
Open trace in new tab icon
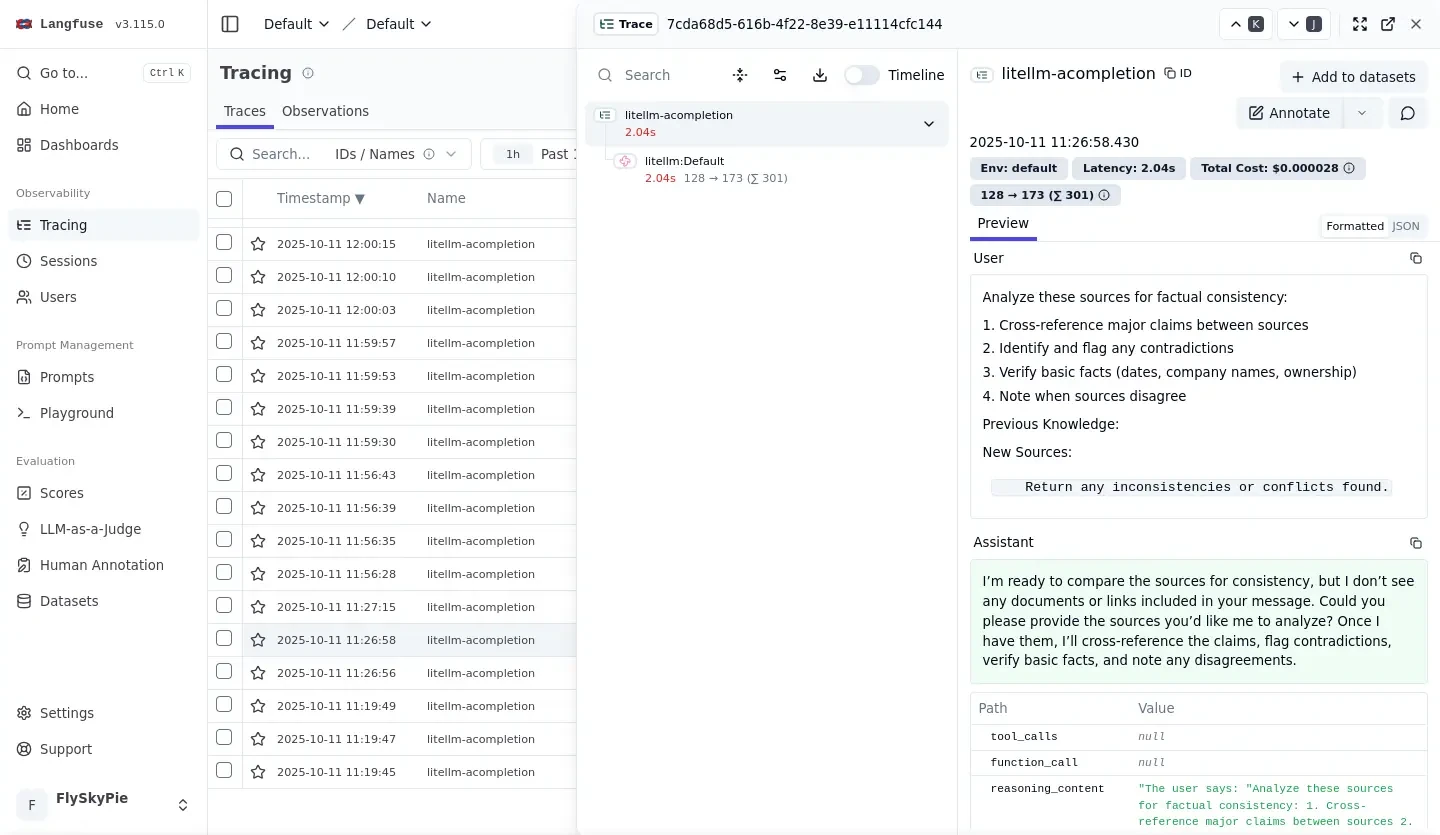1388,24
